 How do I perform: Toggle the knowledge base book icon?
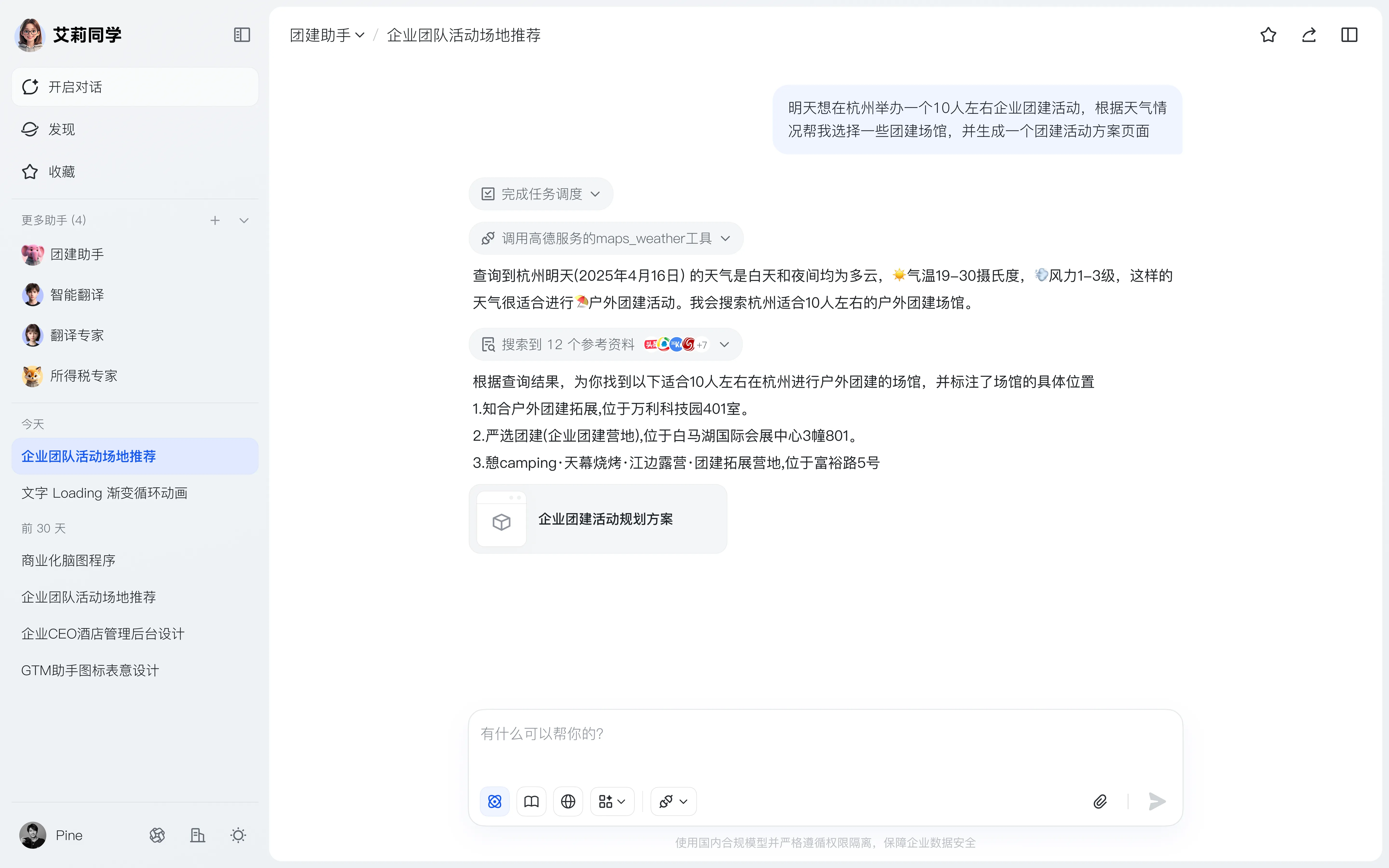(x=531, y=801)
